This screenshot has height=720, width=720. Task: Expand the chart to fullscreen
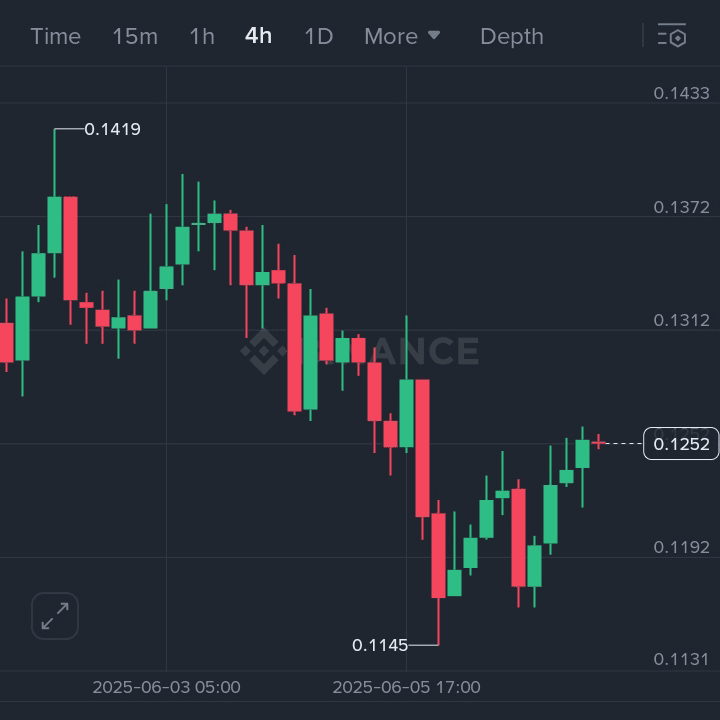coord(55,615)
